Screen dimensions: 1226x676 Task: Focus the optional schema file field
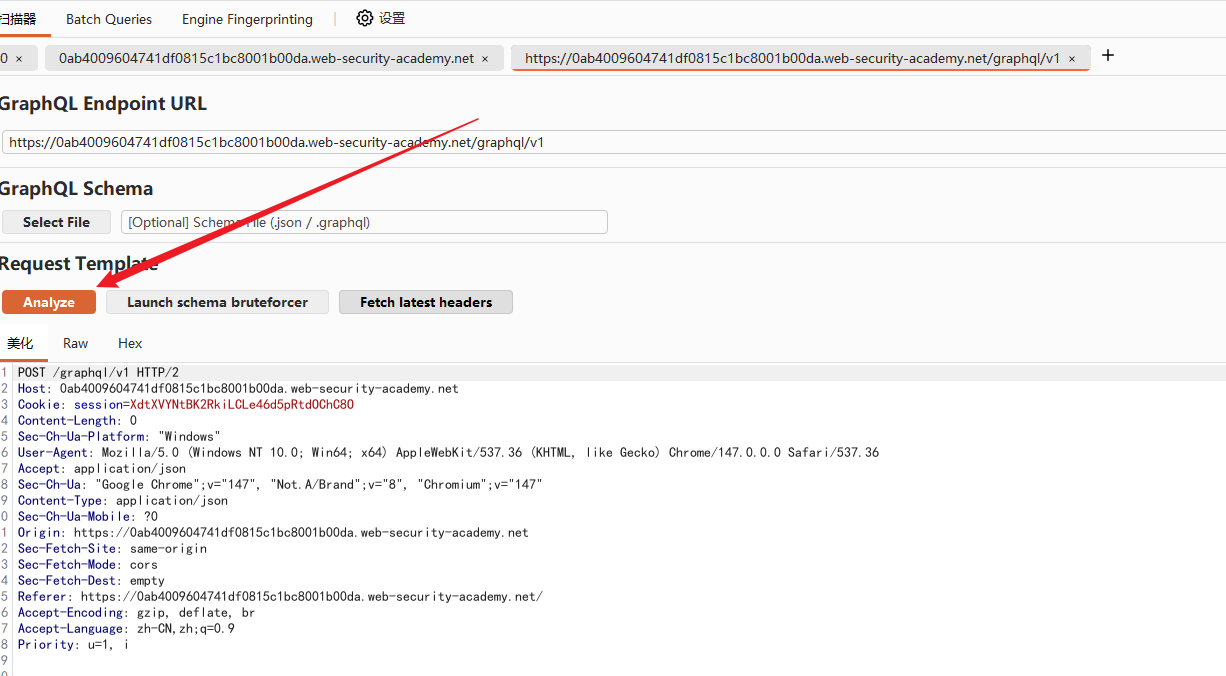364,222
